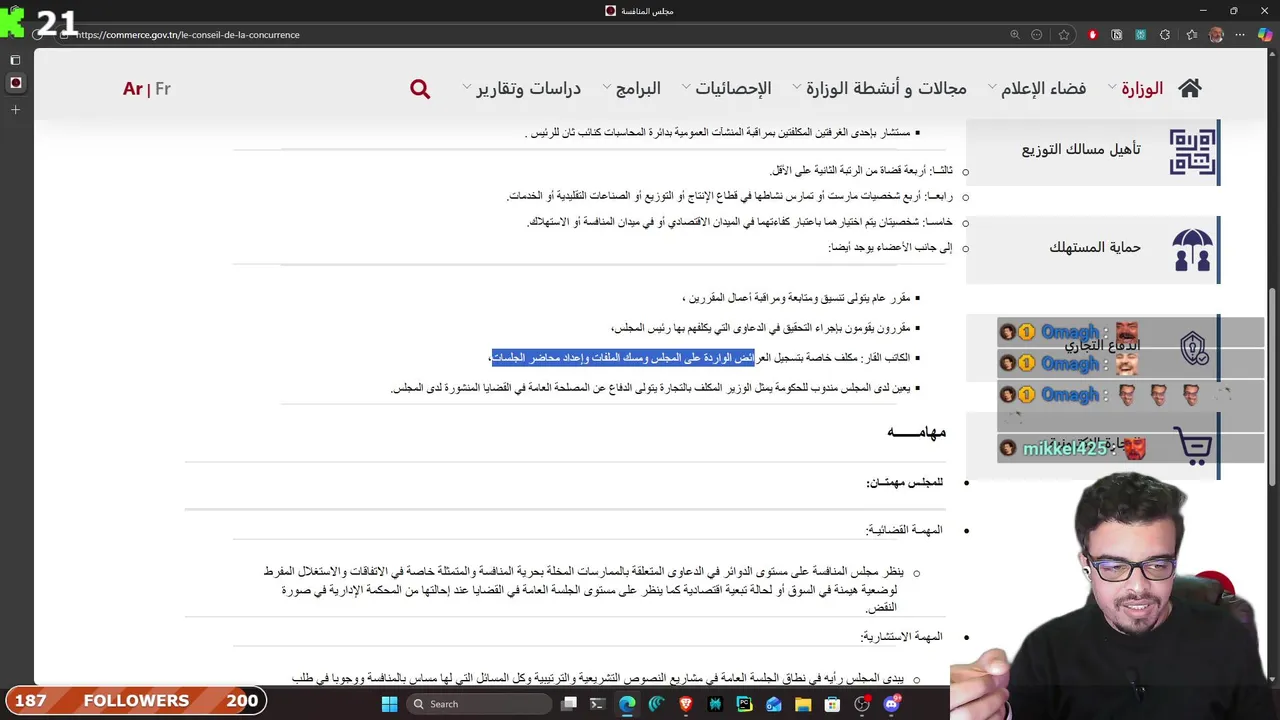
Task: Switch site language to Fr
Action: tap(163, 89)
